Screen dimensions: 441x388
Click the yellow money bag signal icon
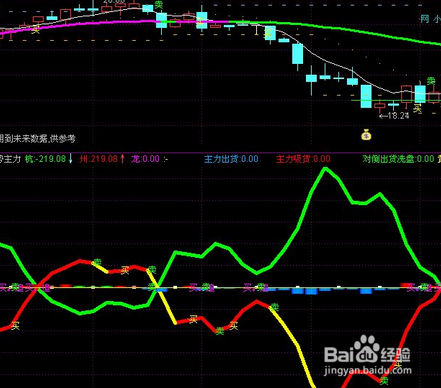[x=366, y=135]
